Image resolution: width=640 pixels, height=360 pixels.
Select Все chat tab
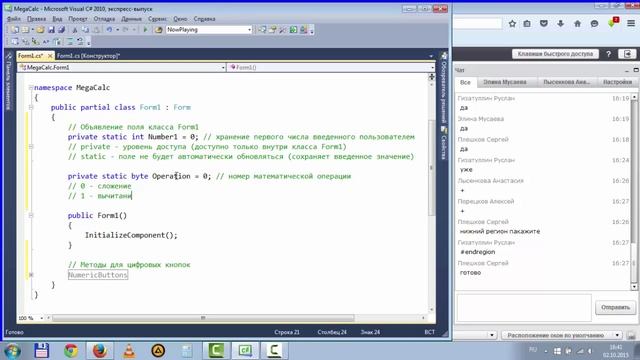[465, 82]
